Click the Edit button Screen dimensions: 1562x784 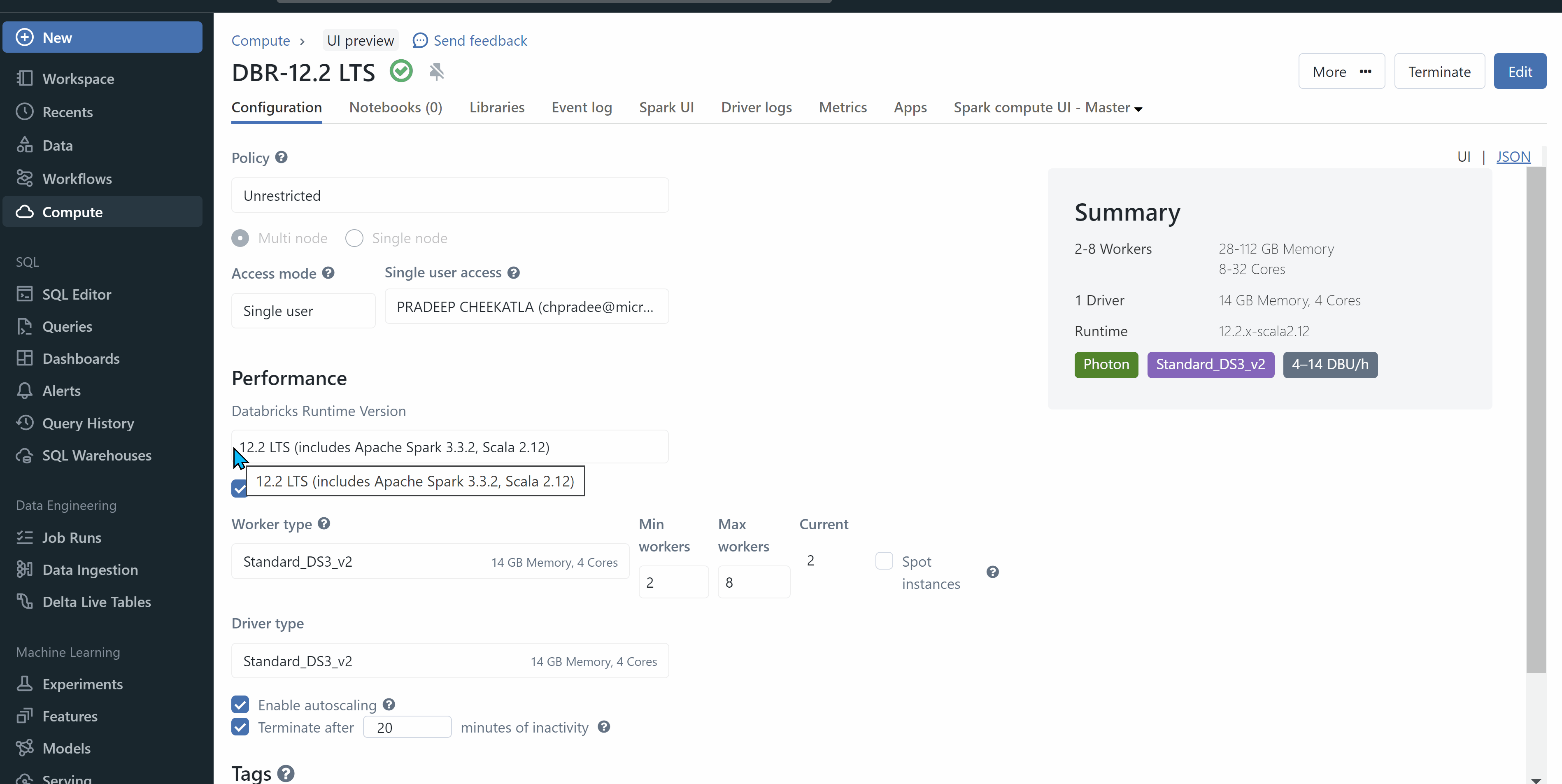[1520, 72]
